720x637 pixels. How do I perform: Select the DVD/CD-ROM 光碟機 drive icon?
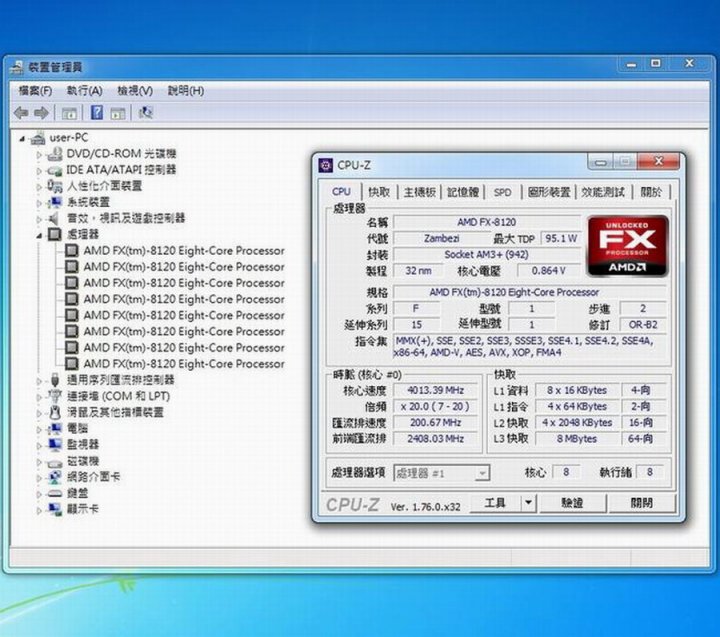point(55,154)
